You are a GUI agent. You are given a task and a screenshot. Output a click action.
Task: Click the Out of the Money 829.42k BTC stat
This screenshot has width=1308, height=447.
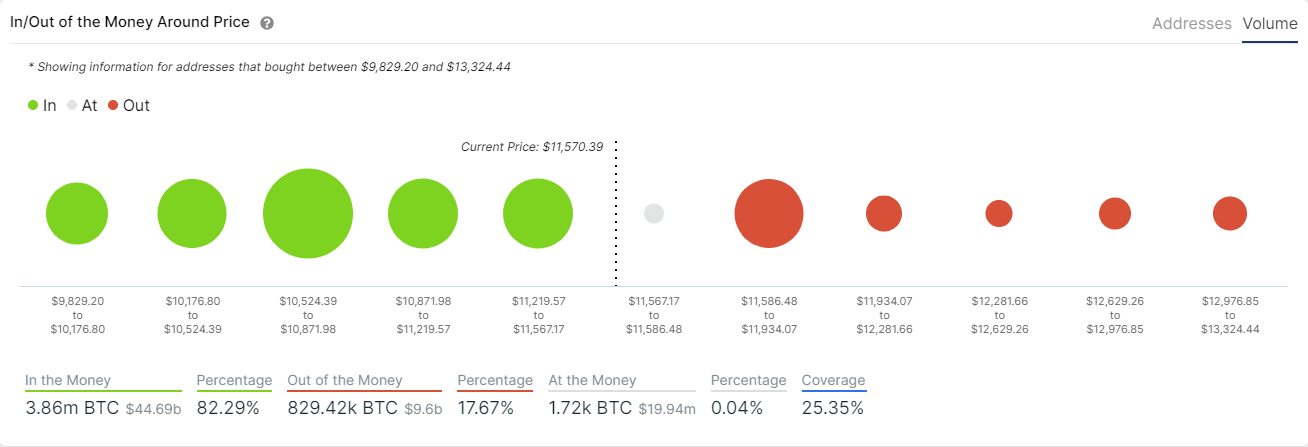click(343, 408)
